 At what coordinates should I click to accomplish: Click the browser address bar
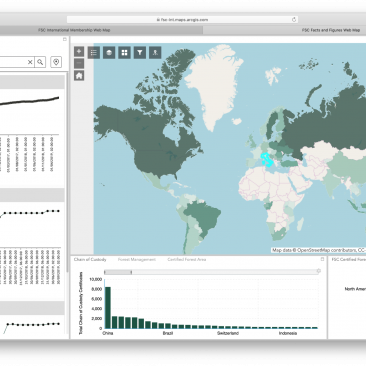click(x=182, y=20)
